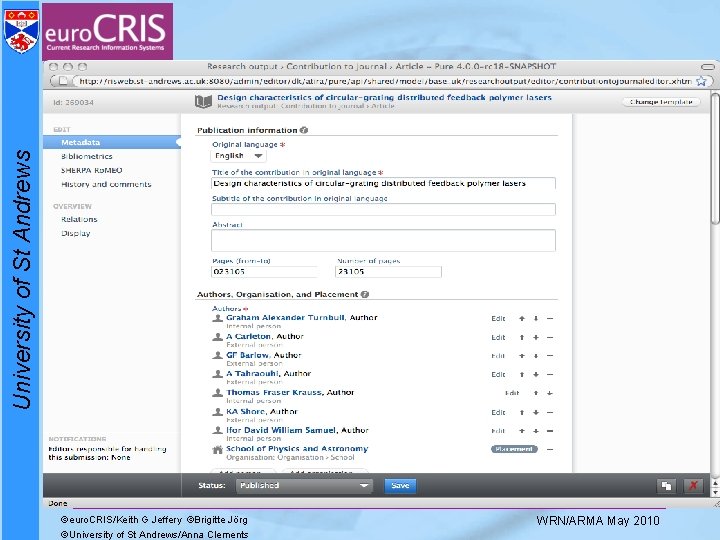Open the Relations overview
Viewport: 720px width, 540px height.
[x=79, y=219]
